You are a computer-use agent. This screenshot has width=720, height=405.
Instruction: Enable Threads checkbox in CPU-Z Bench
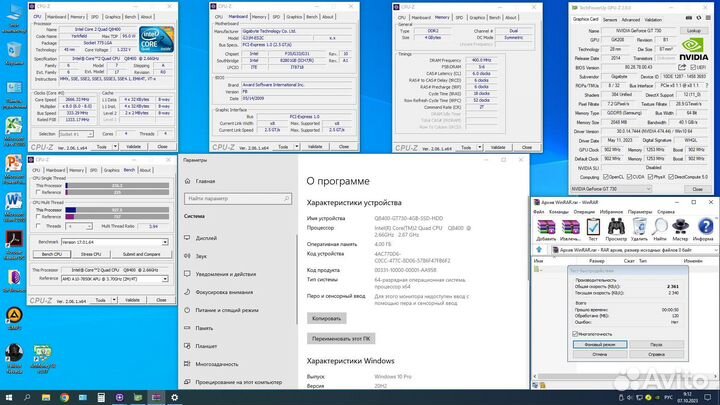[x=38, y=226]
